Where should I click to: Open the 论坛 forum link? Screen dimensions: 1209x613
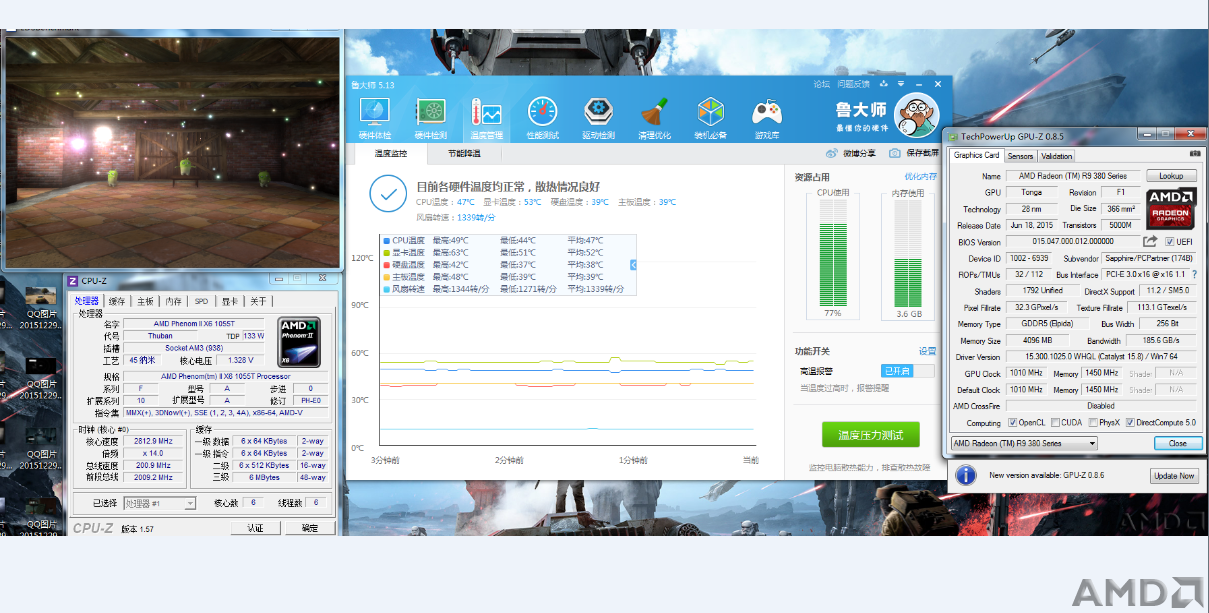coord(822,84)
